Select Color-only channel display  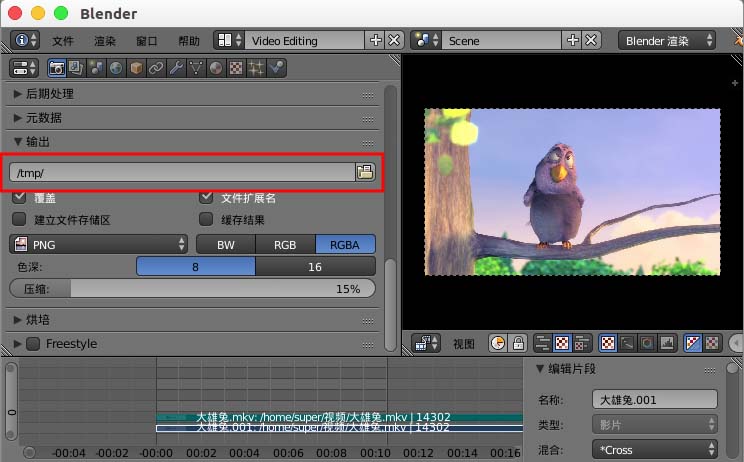(x=712, y=343)
